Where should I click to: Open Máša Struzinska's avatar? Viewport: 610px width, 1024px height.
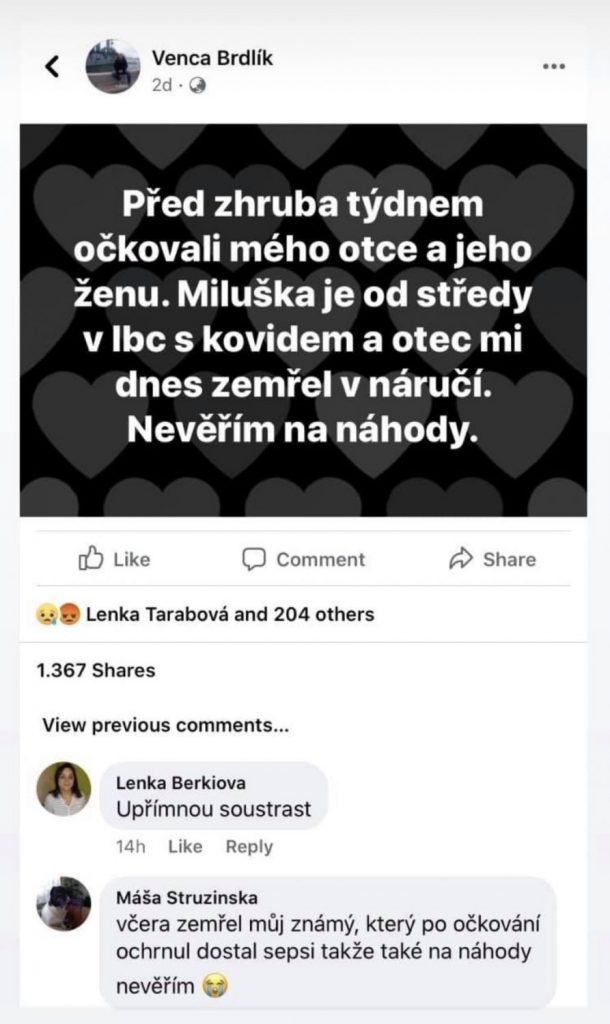coord(64,904)
